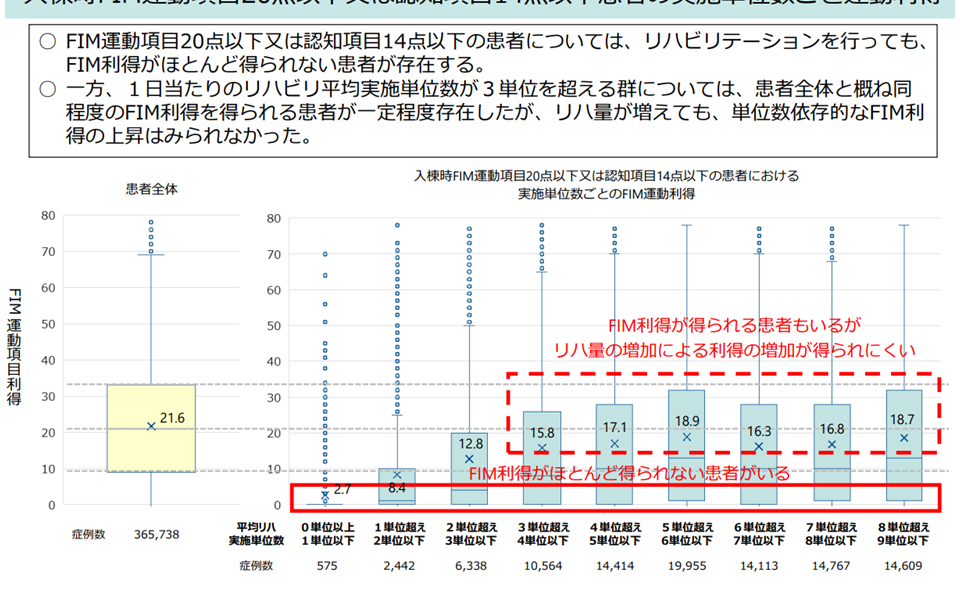Click the case count 575 under first category
Image resolution: width=960 pixels, height=600 pixels.
[x=325, y=565]
